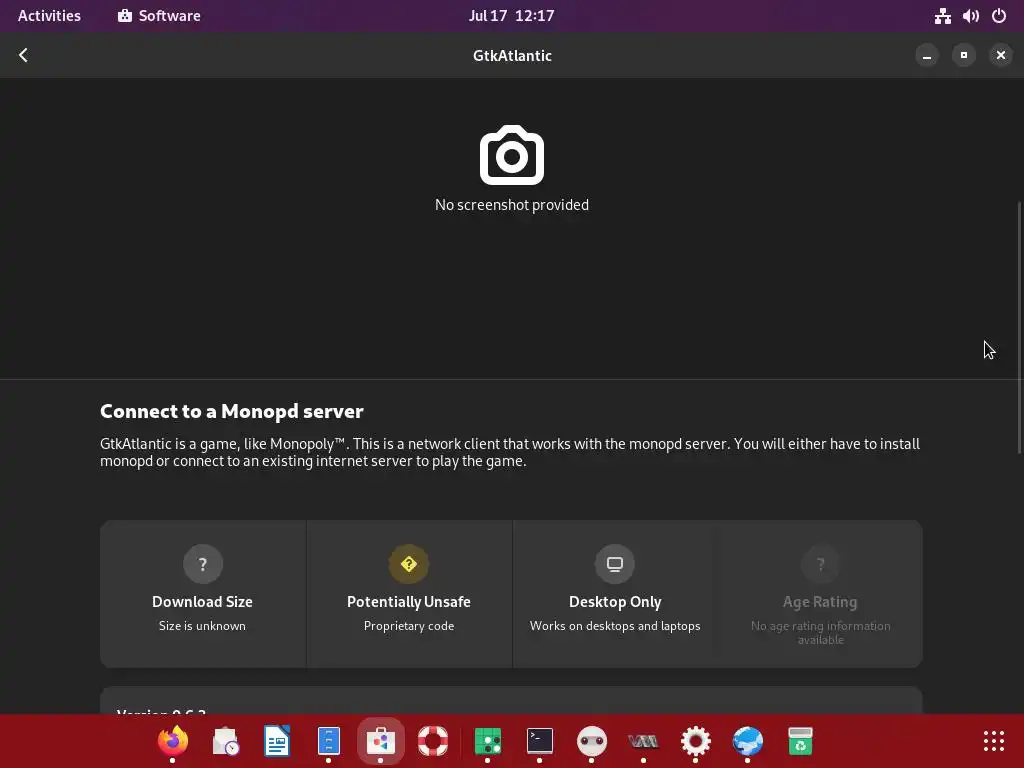
Task: Click the Desktop Only monitor icon
Action: pyautogui.click(x=615, y=564)
